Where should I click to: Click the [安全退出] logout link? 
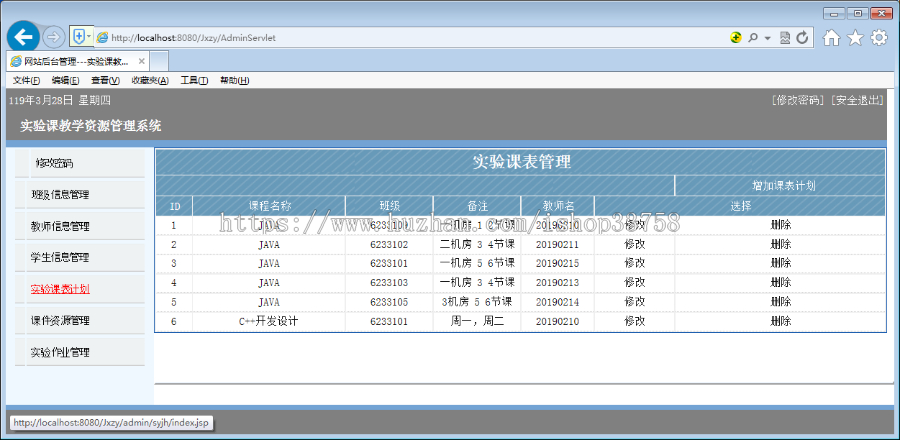click(x=856, y=100)
